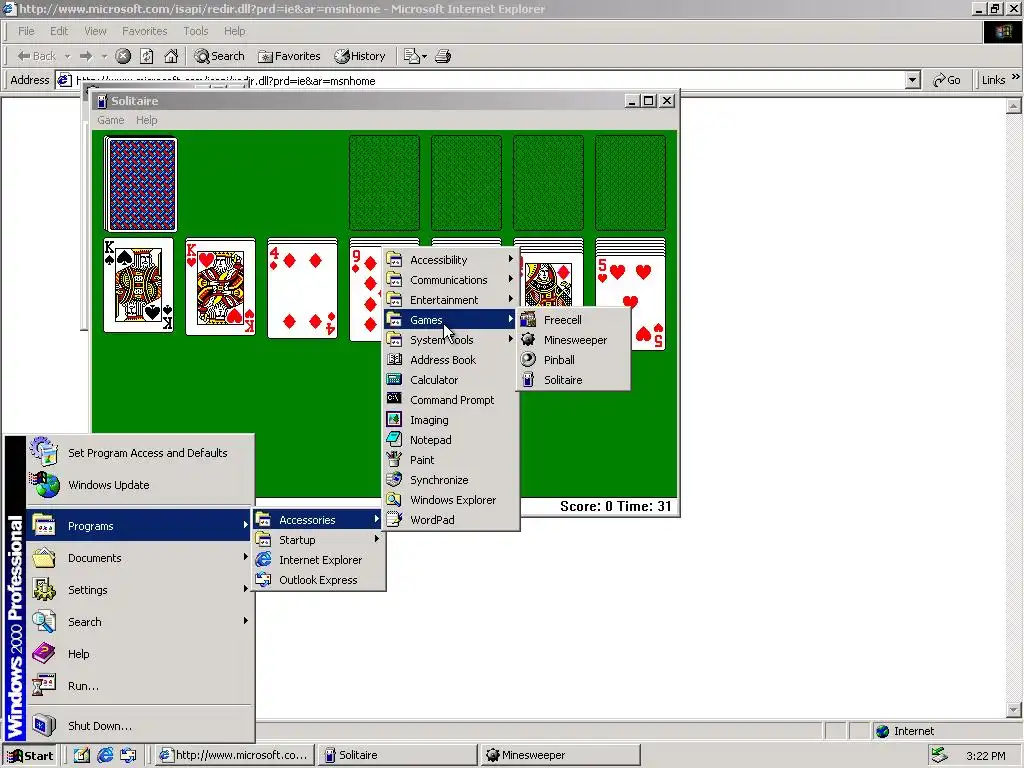Open Run... from the Start menu
This screenshot has height=768, width=1024.
point(140,686)
